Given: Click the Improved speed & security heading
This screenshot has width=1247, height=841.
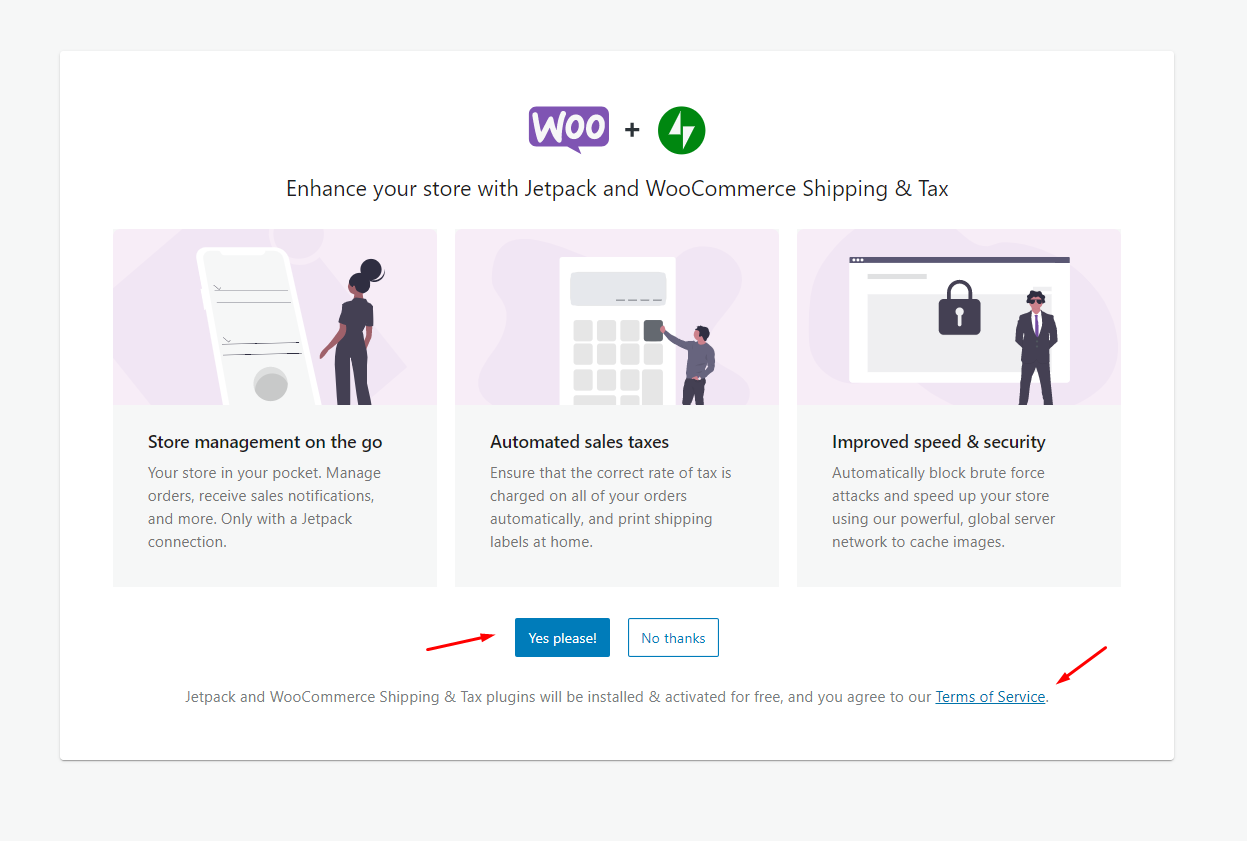Looking at the screenshot, I should click(938, 442).
